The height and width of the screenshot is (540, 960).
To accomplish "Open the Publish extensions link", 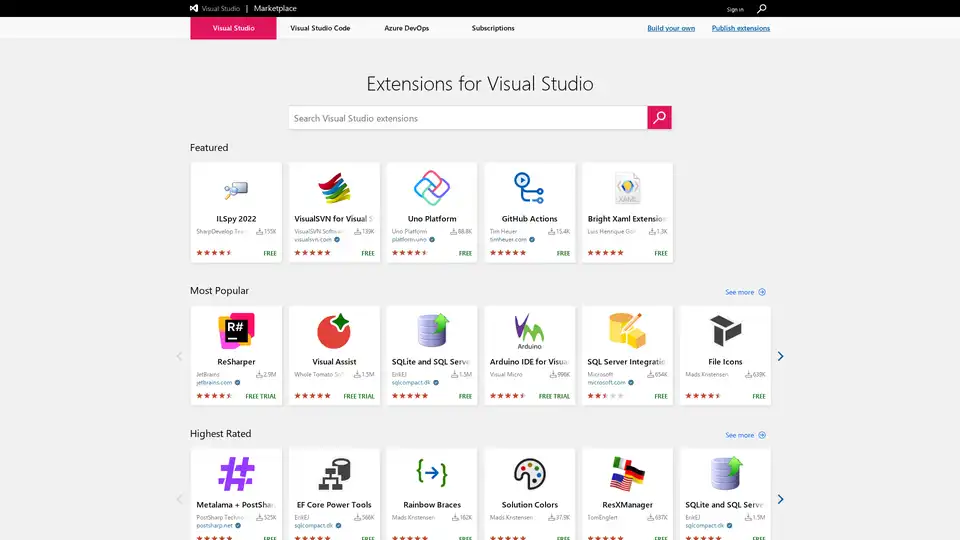I will click(741, 28).
